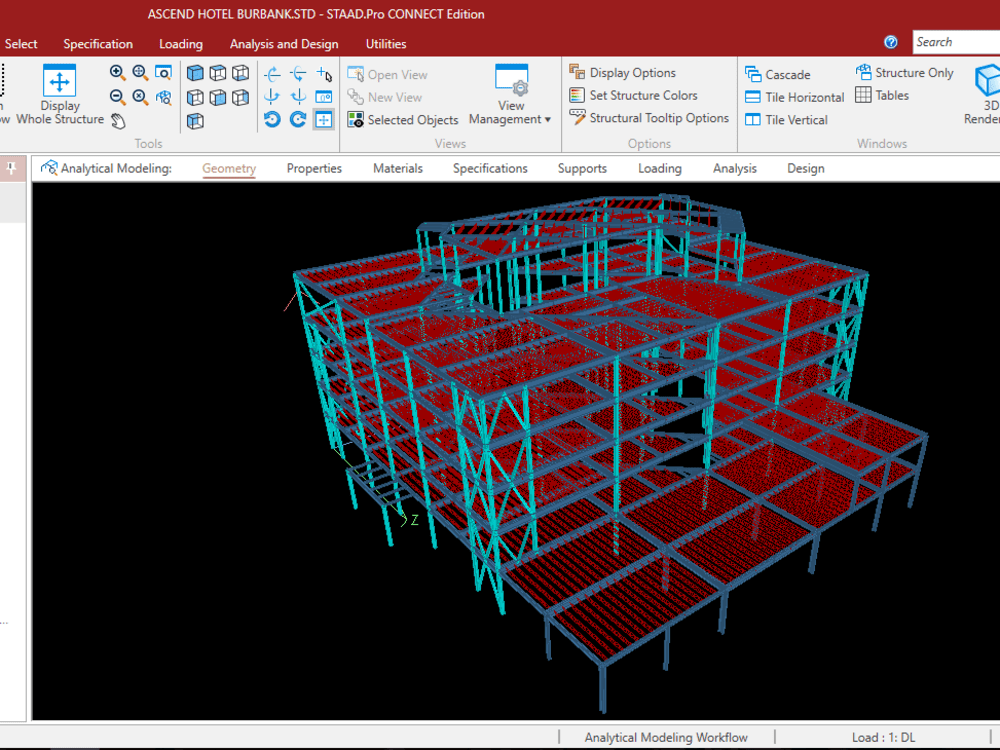Click the Spin Right circular arrow
The height and width of the screenshot is (750, 1000).
[298, 119]
